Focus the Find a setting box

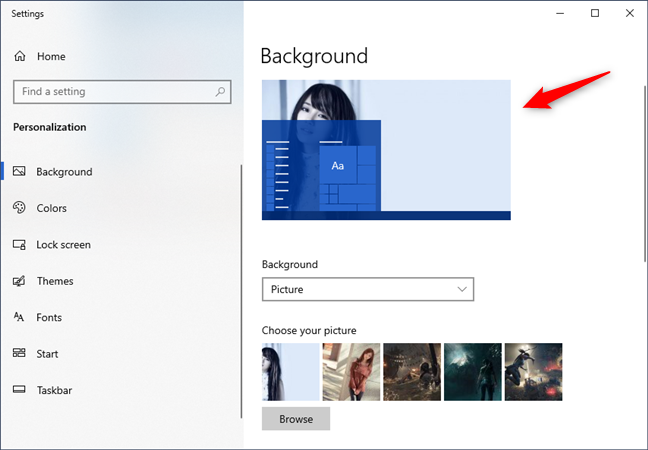(x=122, y=92)
